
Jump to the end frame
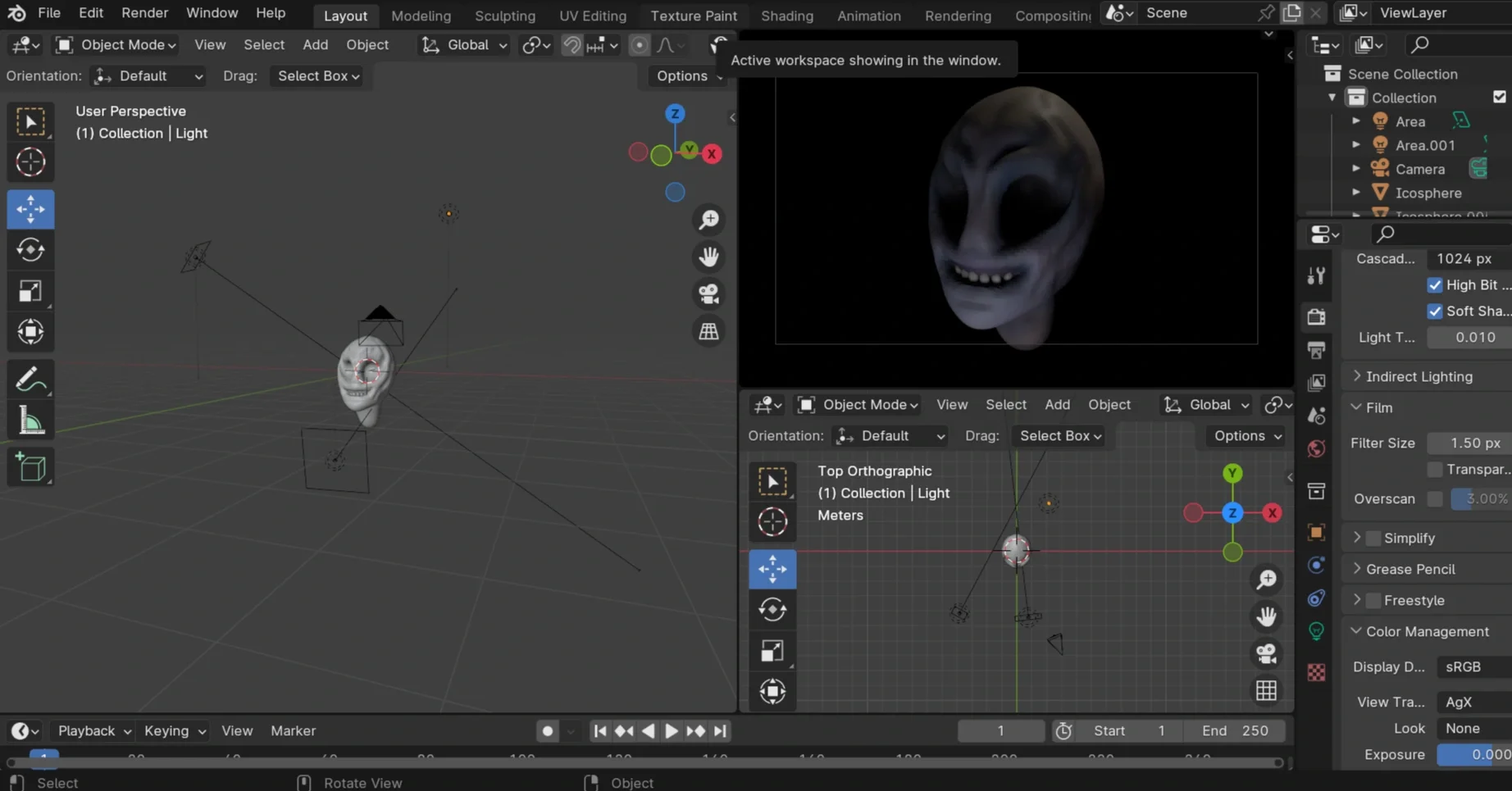coord(720,730)
